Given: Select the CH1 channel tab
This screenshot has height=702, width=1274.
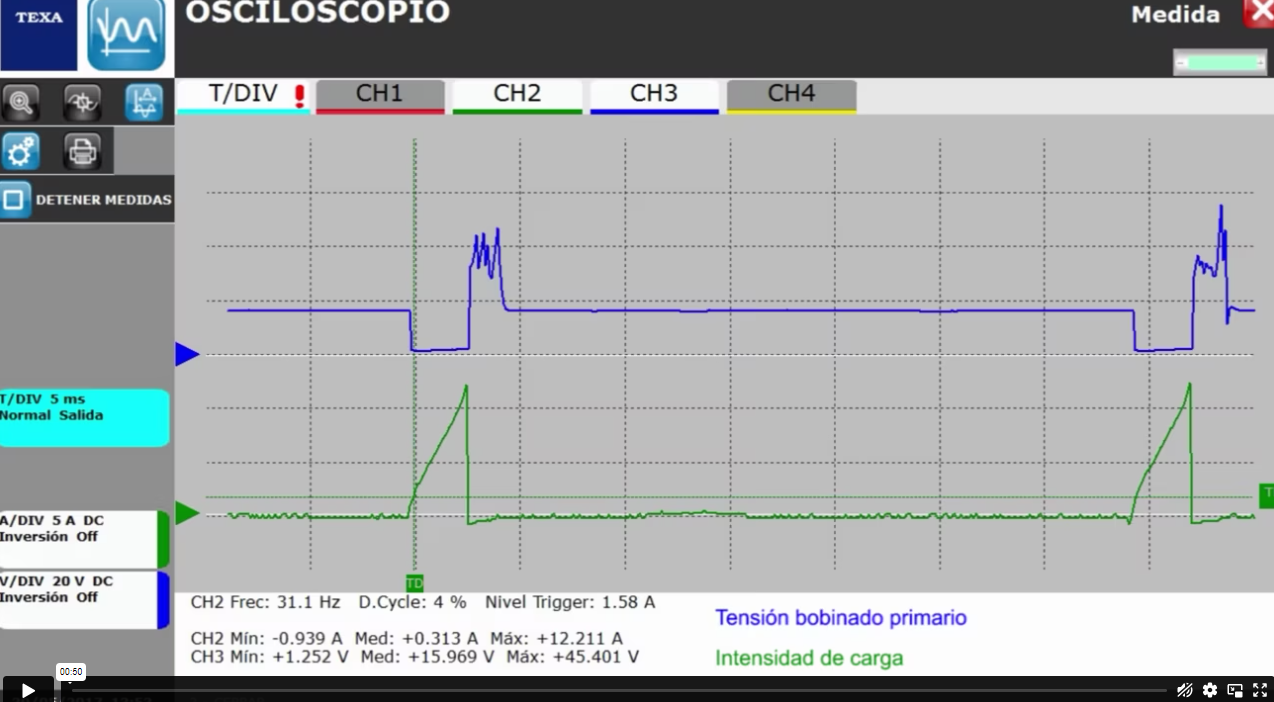Looking at the screenshot, I should pos(380,95).
